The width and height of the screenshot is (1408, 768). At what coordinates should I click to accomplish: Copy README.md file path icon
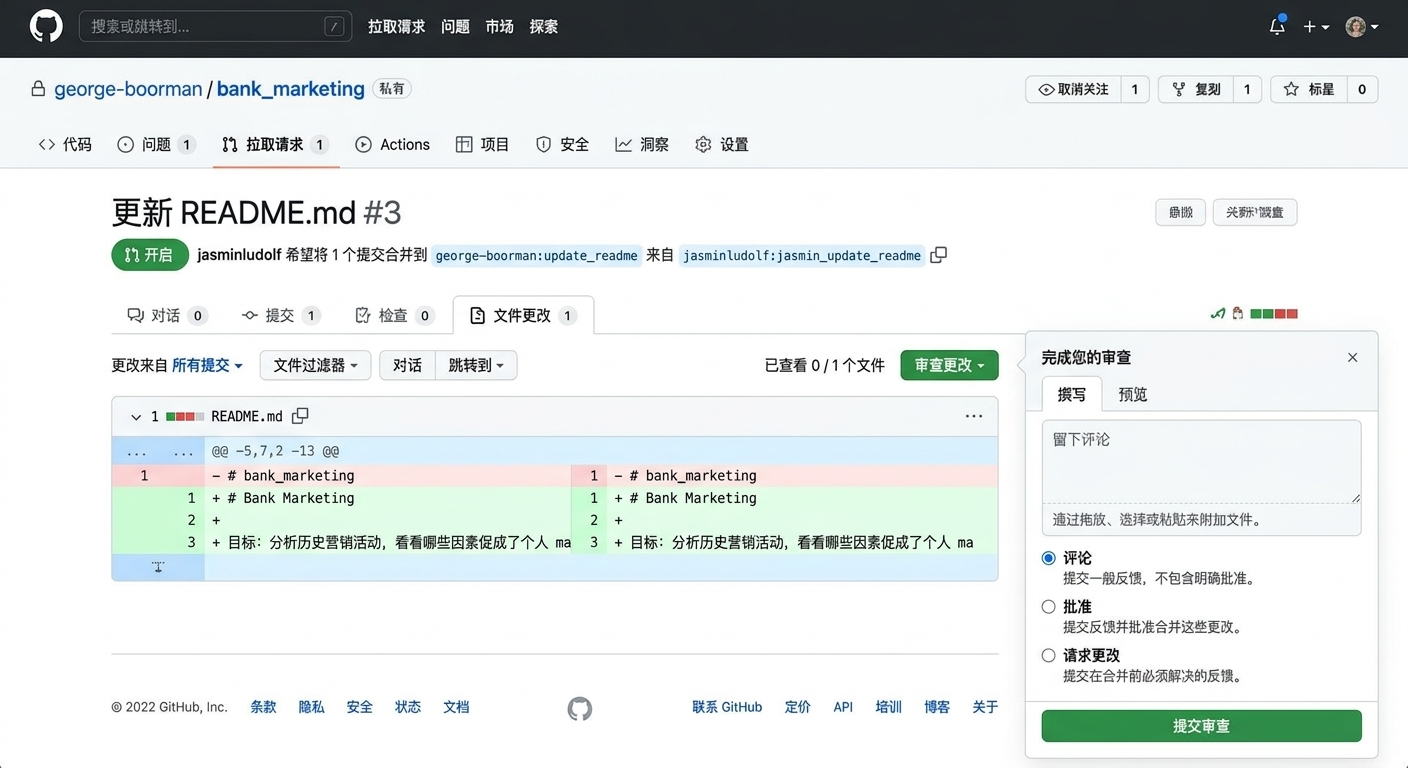[300, 415]
